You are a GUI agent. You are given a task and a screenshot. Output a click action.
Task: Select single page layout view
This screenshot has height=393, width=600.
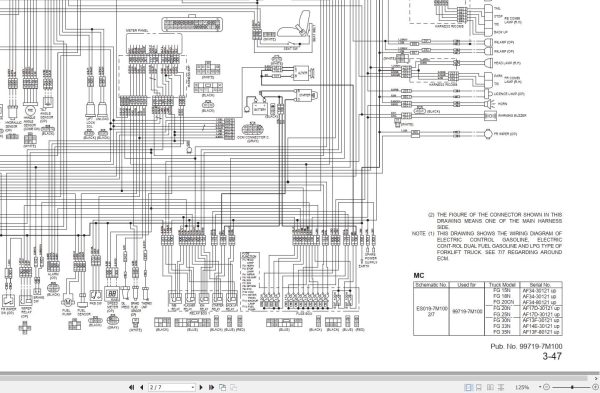click(x=468, y=387)
